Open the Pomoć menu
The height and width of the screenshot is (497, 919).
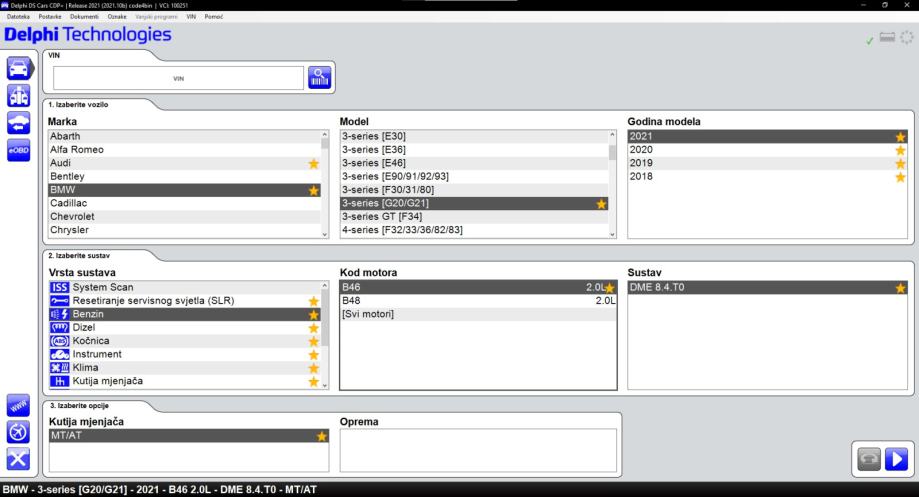pos(214,16)
